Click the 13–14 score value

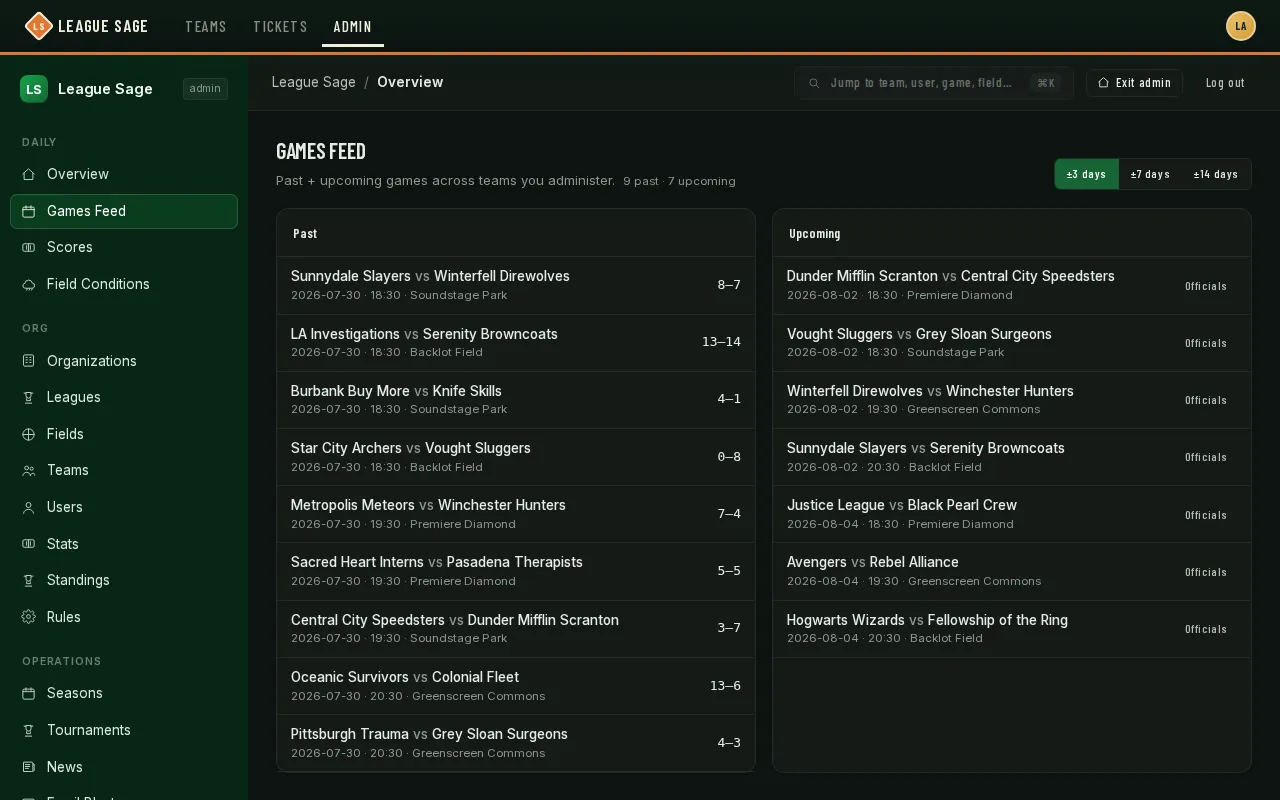(721, 342)
